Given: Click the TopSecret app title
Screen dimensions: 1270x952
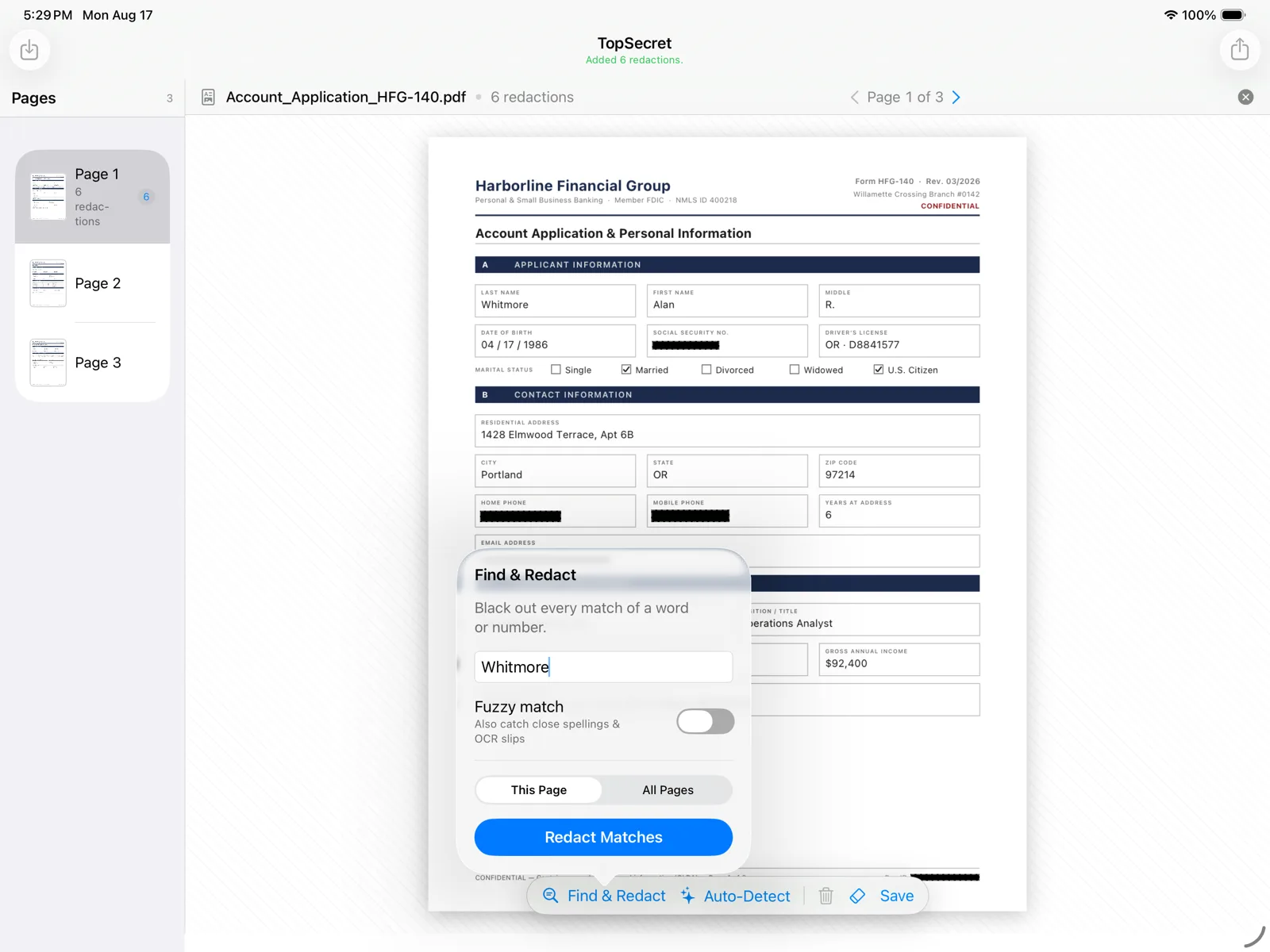Looking at the screenshot, I should [634, 44].
